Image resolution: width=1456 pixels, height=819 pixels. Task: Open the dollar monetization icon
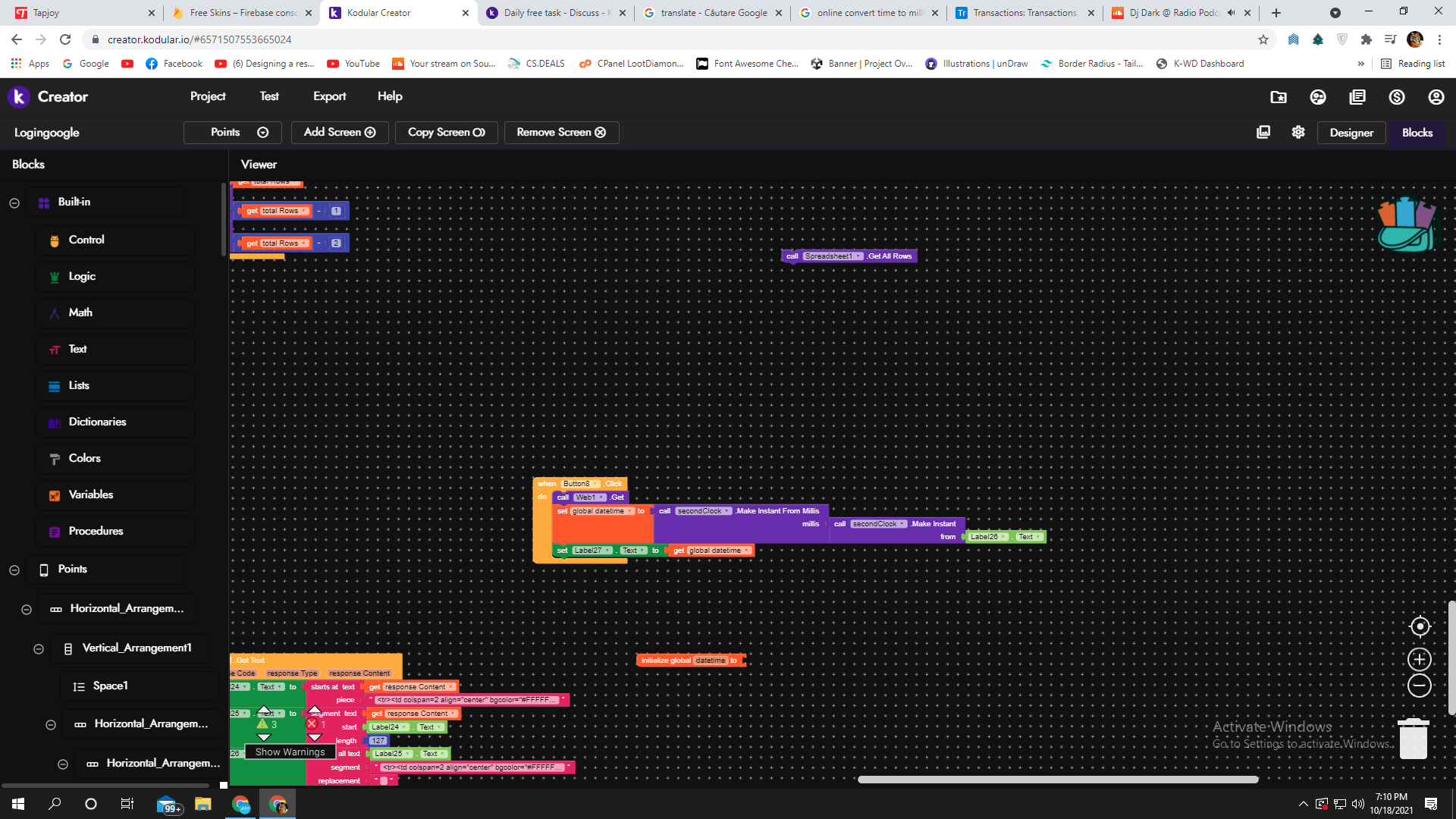pyautogui.click(x=1396, y=97)
